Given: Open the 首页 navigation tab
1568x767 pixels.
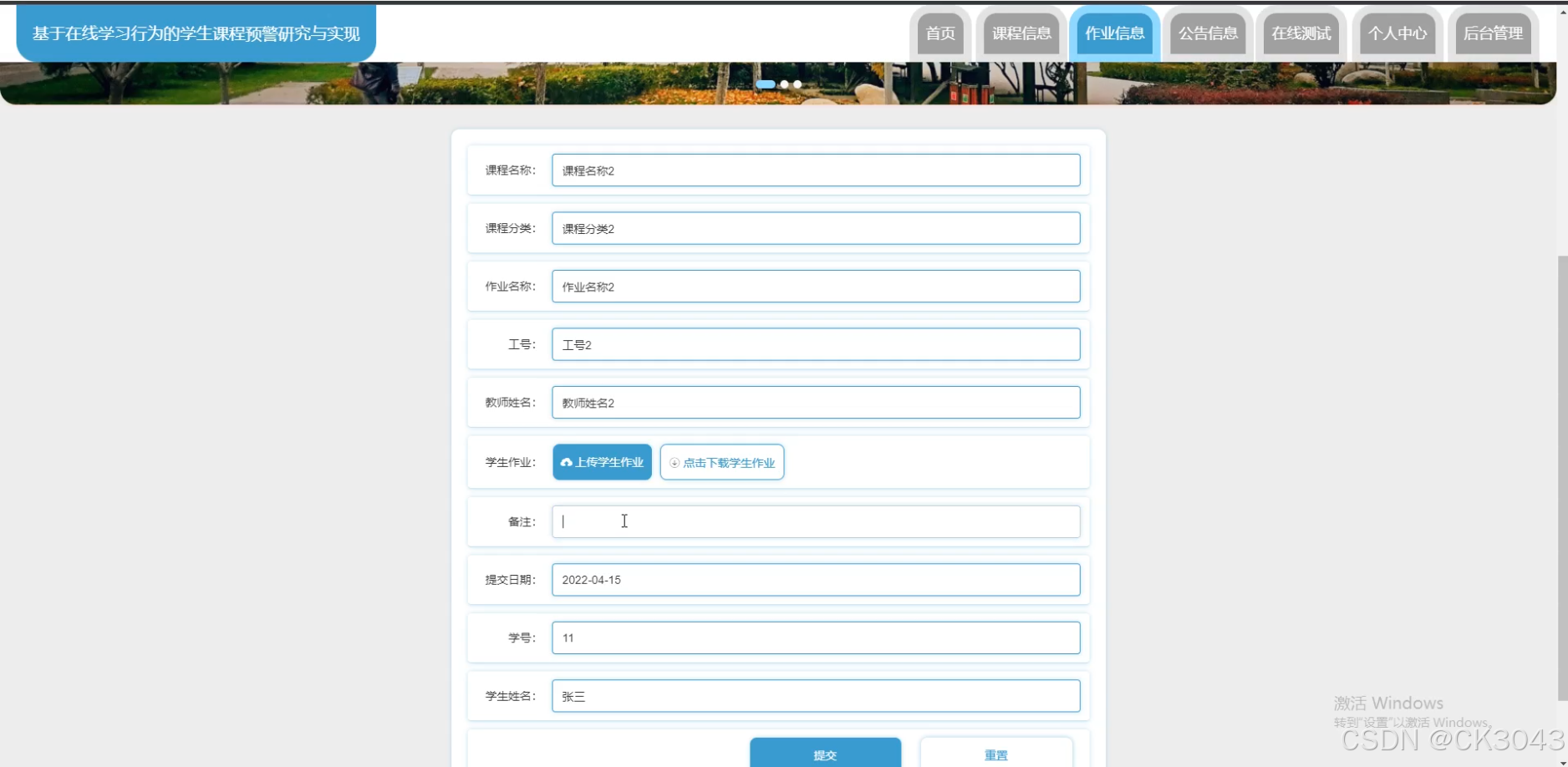Looking at the screenshot, I should (x=940, y=33).
